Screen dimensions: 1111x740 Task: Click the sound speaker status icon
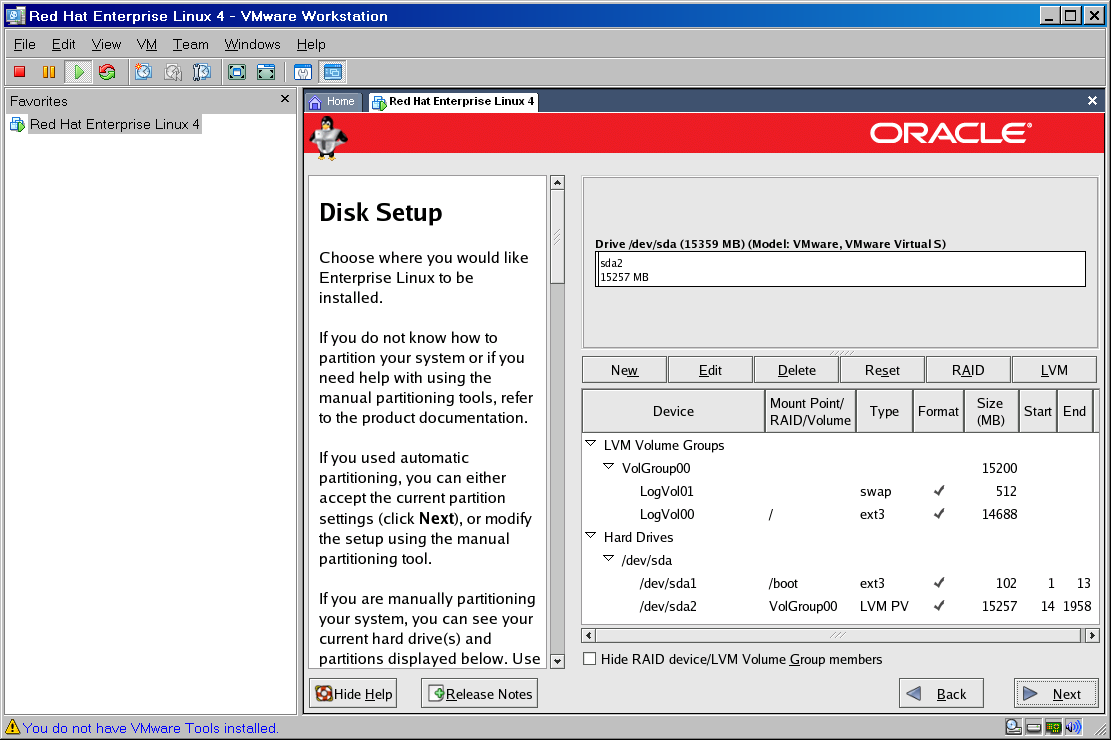1073,727
